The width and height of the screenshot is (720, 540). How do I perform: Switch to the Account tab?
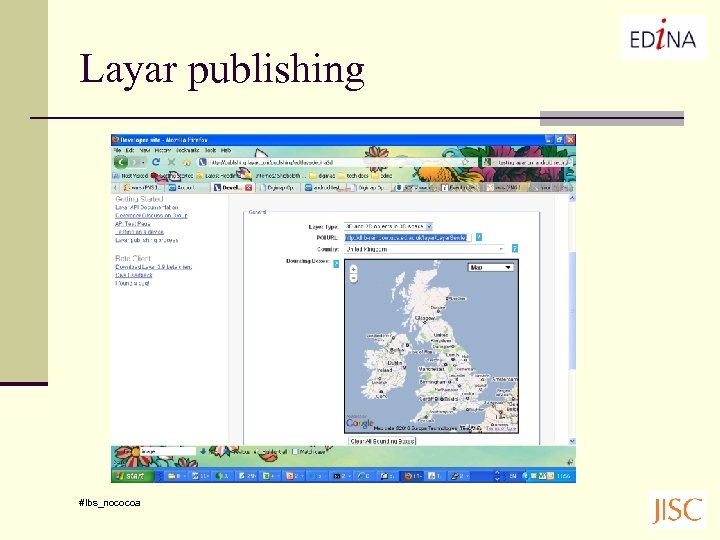coord(185,187)
